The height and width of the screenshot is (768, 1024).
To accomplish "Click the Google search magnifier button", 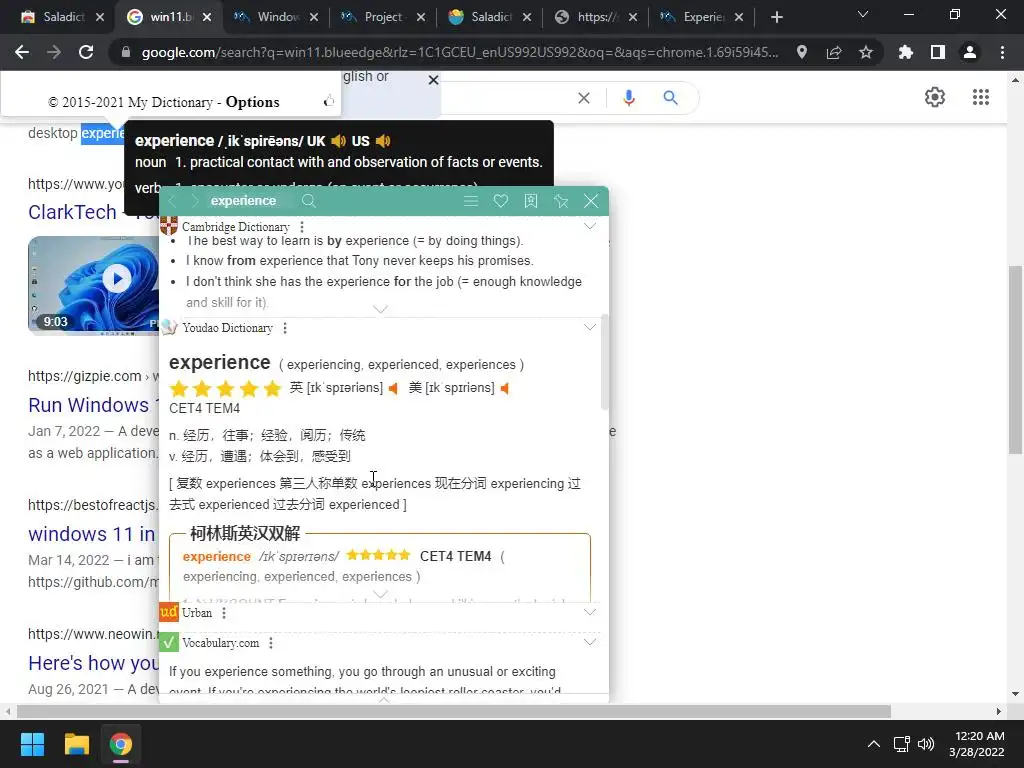I will pos(671,98).
